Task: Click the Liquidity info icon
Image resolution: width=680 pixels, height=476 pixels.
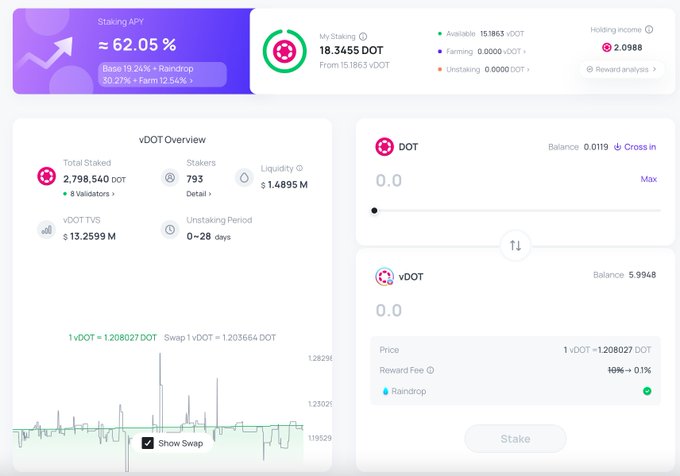Action: click(299, 168)
